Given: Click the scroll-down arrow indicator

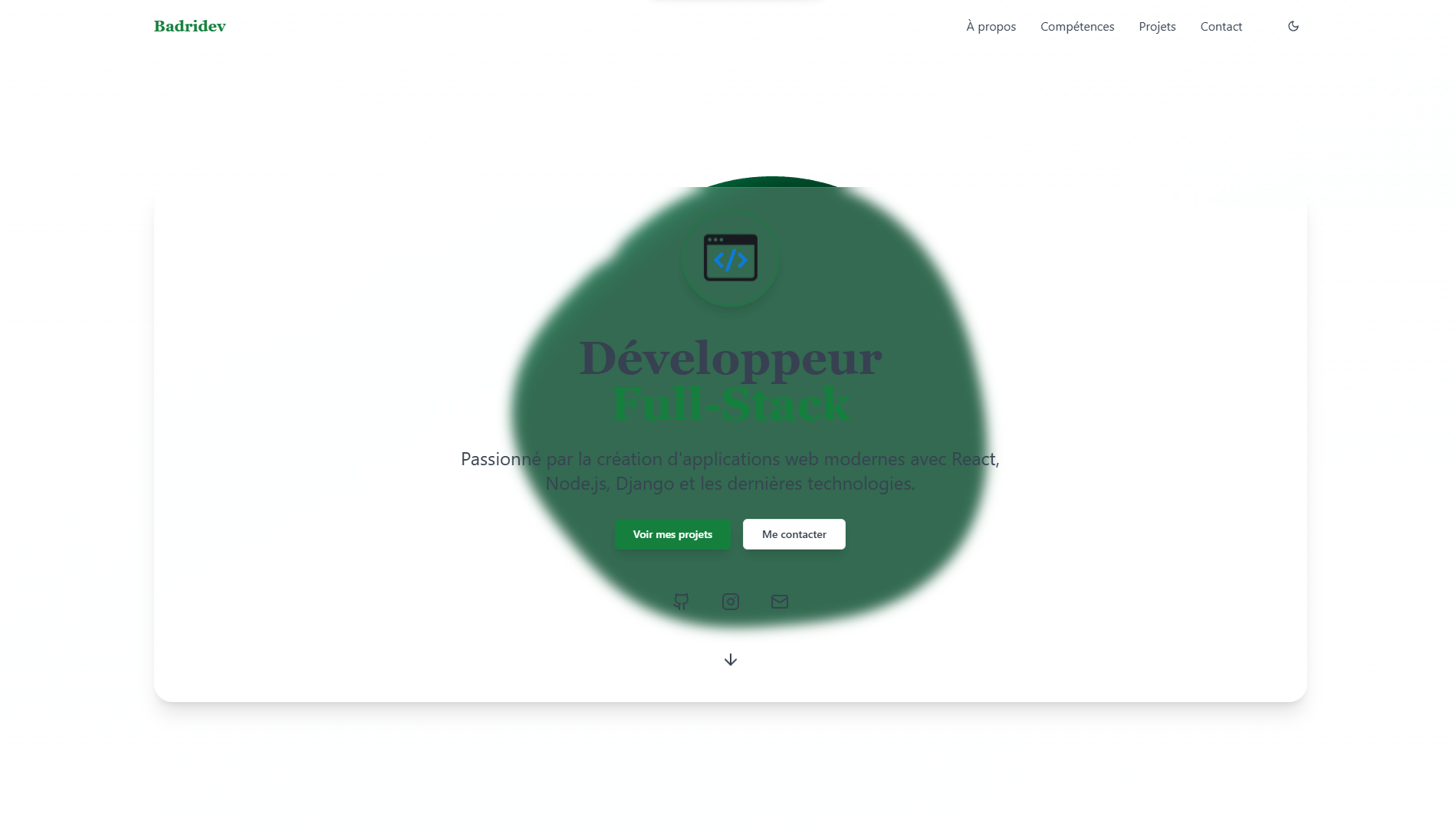Looking at the screenshot, I should point(730,659).
